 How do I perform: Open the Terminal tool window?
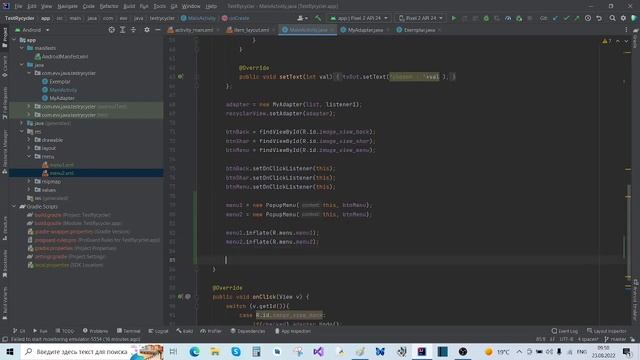click(129, 331)
